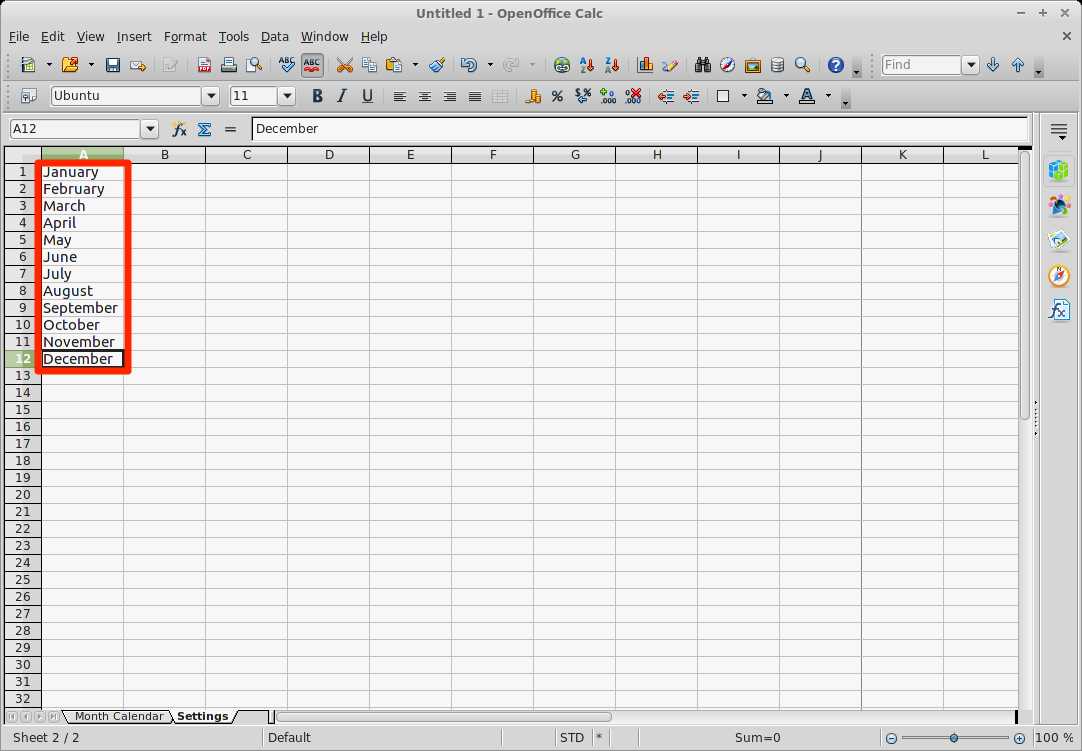The image size is (1082, 751).
Task: Open the Data menu
Action: pos(274,36)
